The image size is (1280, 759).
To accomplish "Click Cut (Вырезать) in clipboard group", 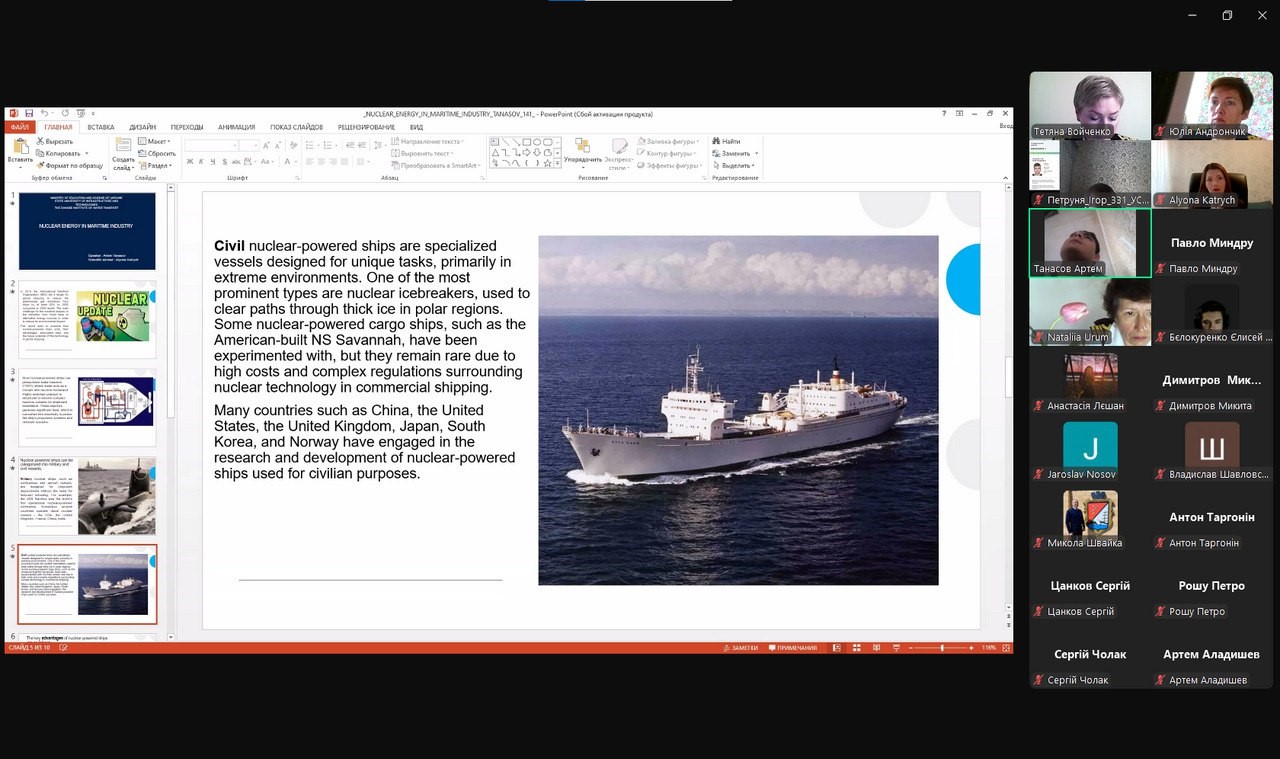I will (55, 141).
